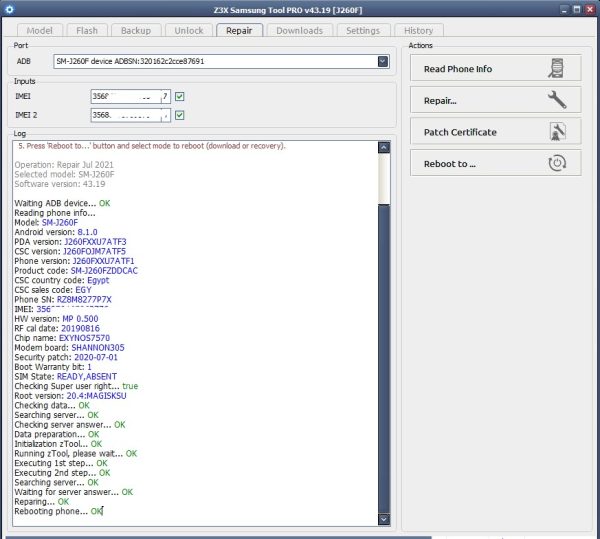Click 'Software version: 43.19' line
600x539 pixels.
point(60,184)
